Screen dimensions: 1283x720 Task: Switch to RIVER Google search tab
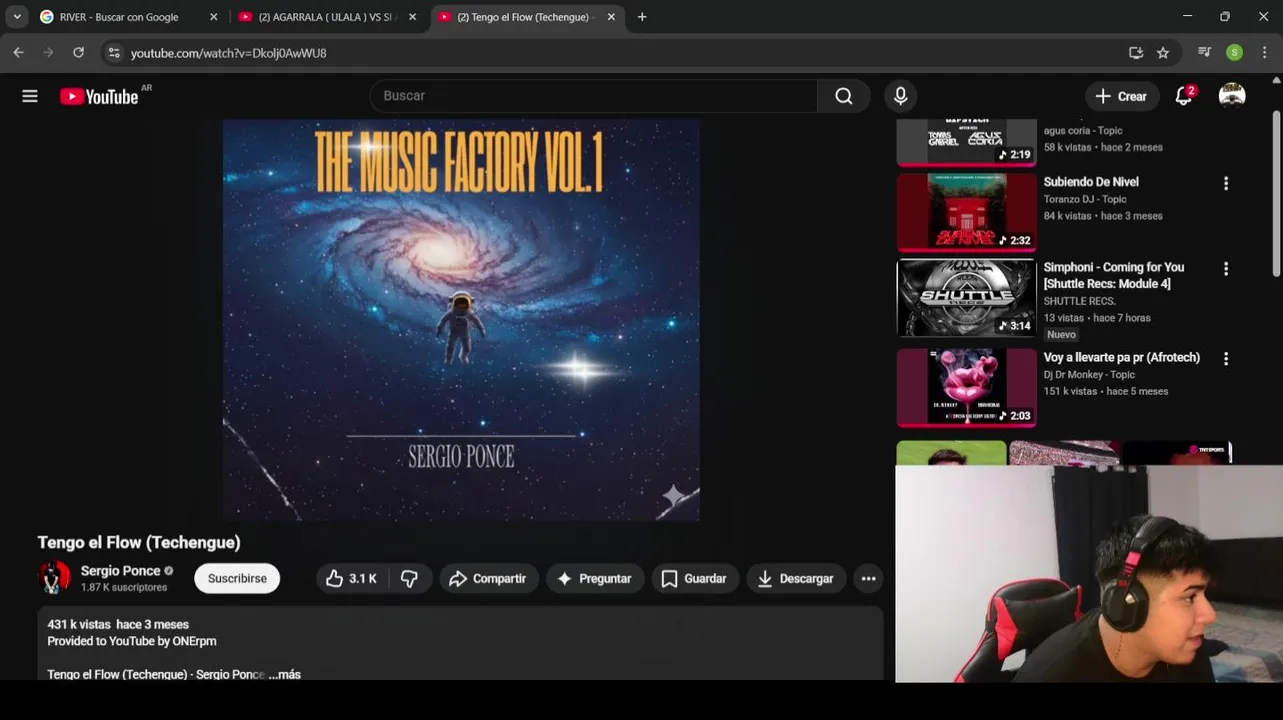[128, 17]
